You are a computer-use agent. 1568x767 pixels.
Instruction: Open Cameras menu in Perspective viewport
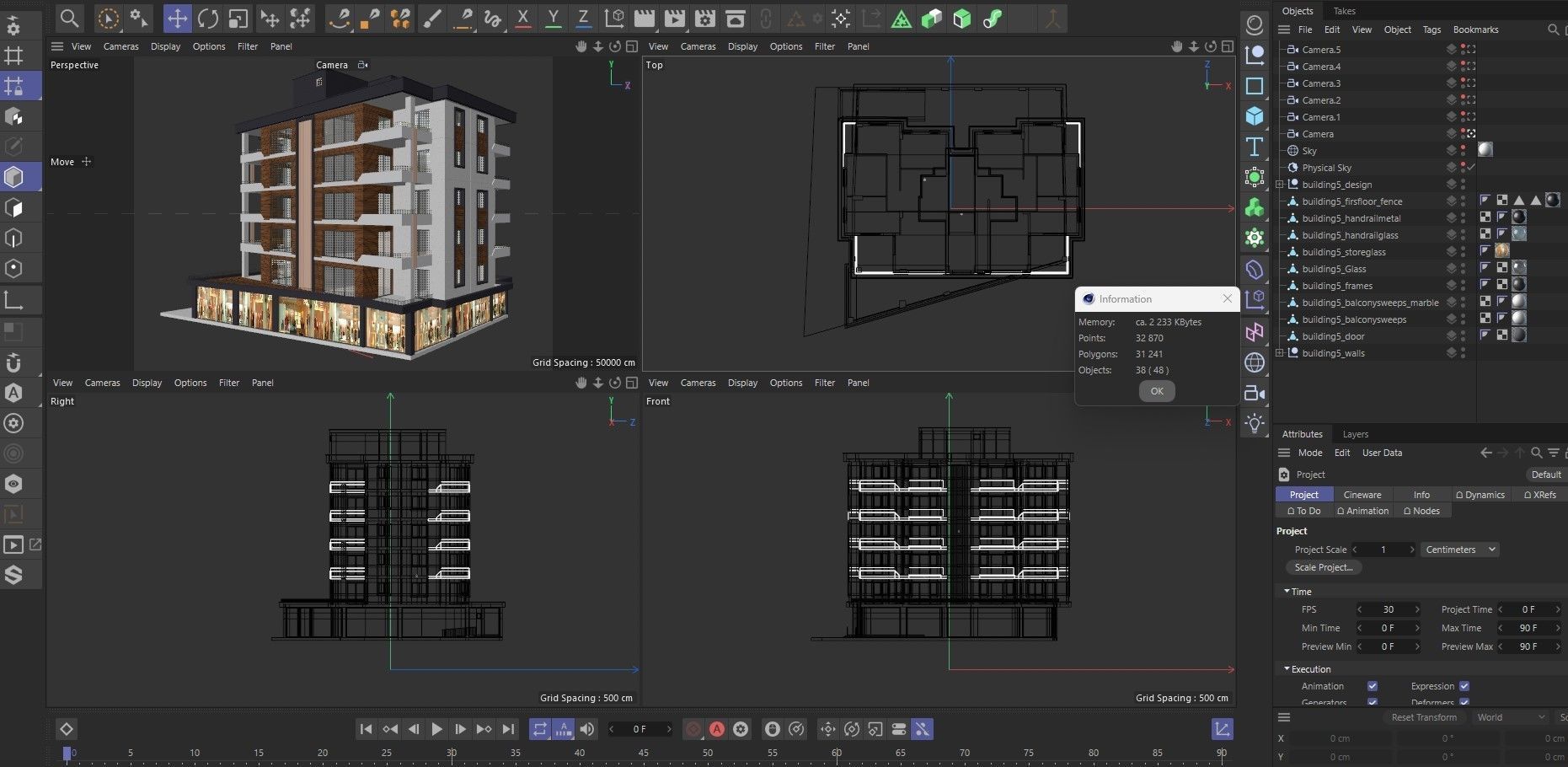click(x=120, y=46)
